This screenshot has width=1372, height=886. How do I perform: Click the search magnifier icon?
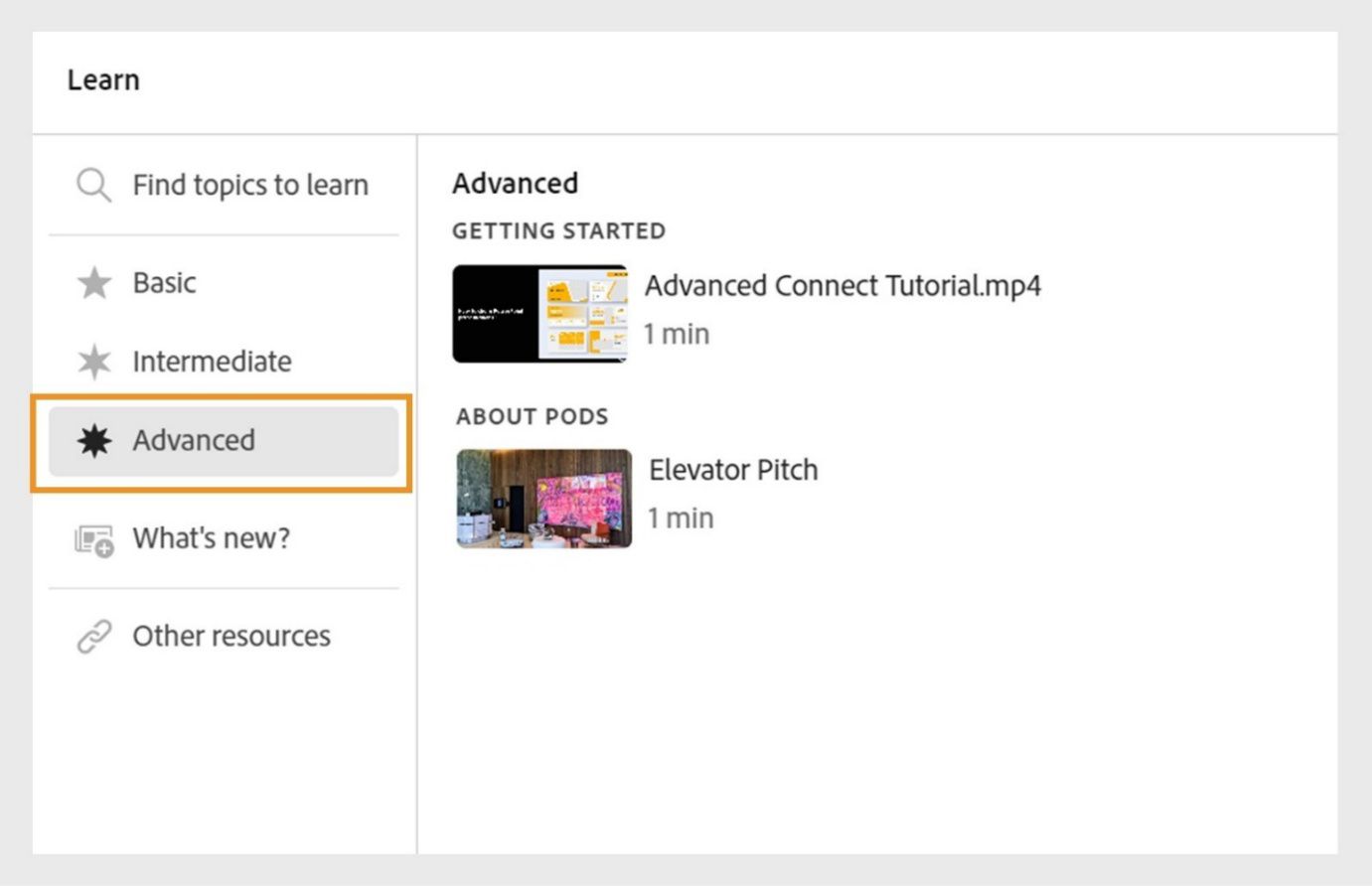pyautogui.click(x=93, y=185)
